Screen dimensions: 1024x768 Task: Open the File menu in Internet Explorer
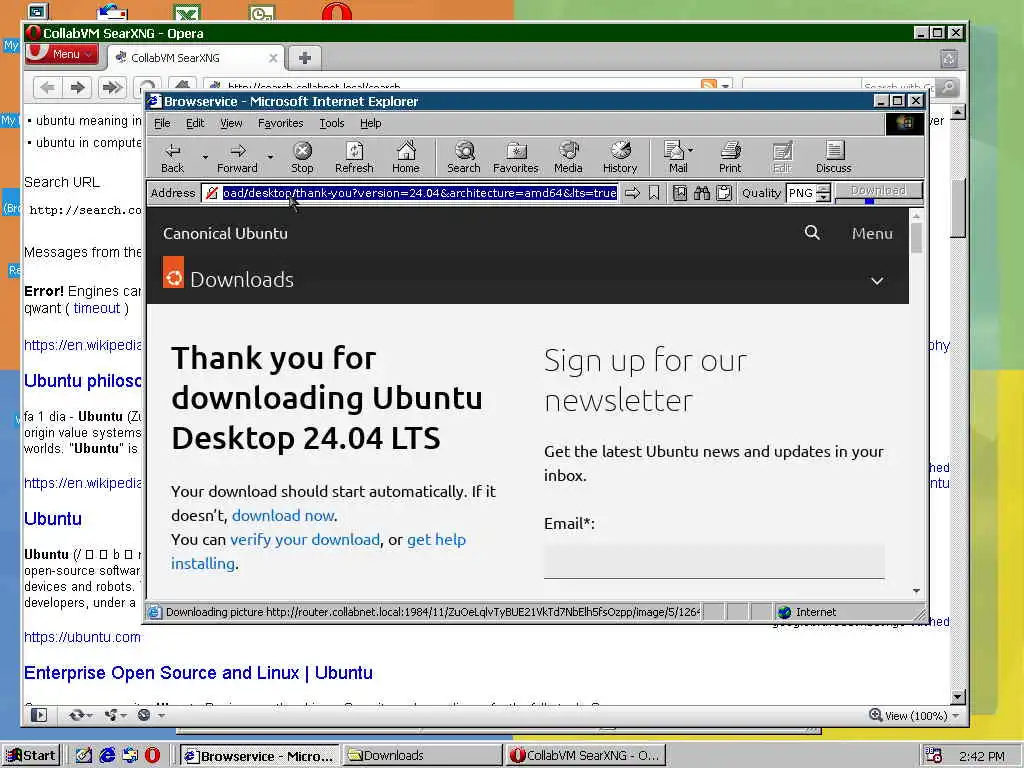(162, 123)
